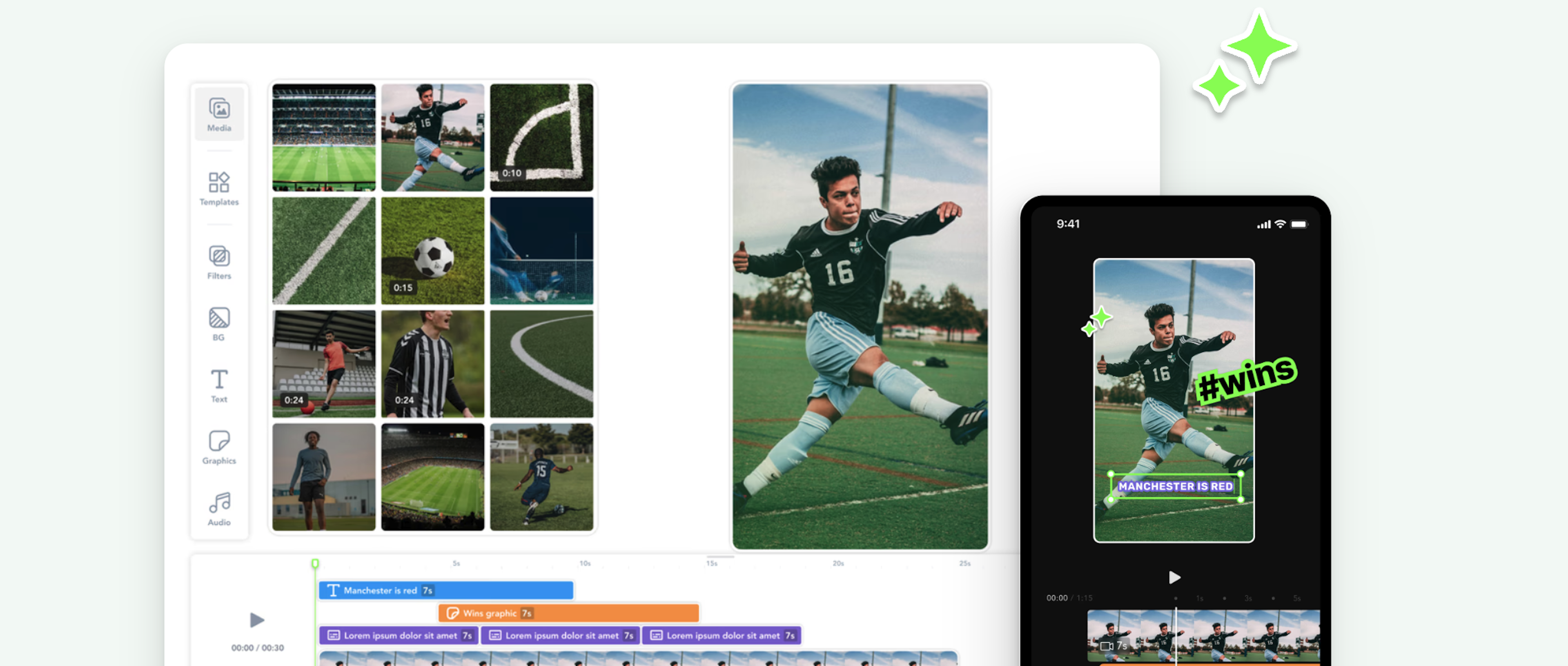Image resolution: width=1568 pixels, height=666 pixels.
Task: Open the Graphics panel
Action: click(x=219, y=447)
